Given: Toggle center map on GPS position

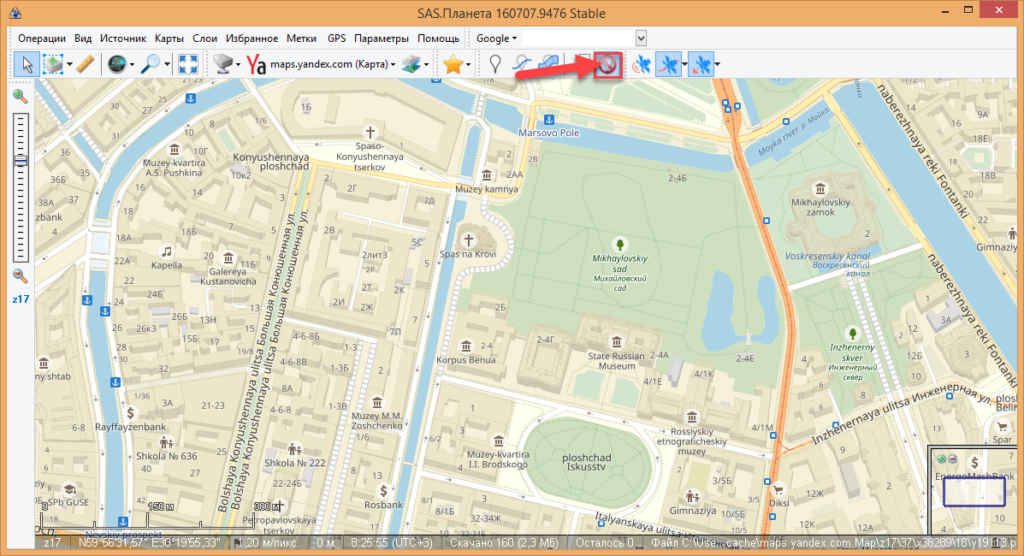Looking at the screenshot, I should point(700,65).
